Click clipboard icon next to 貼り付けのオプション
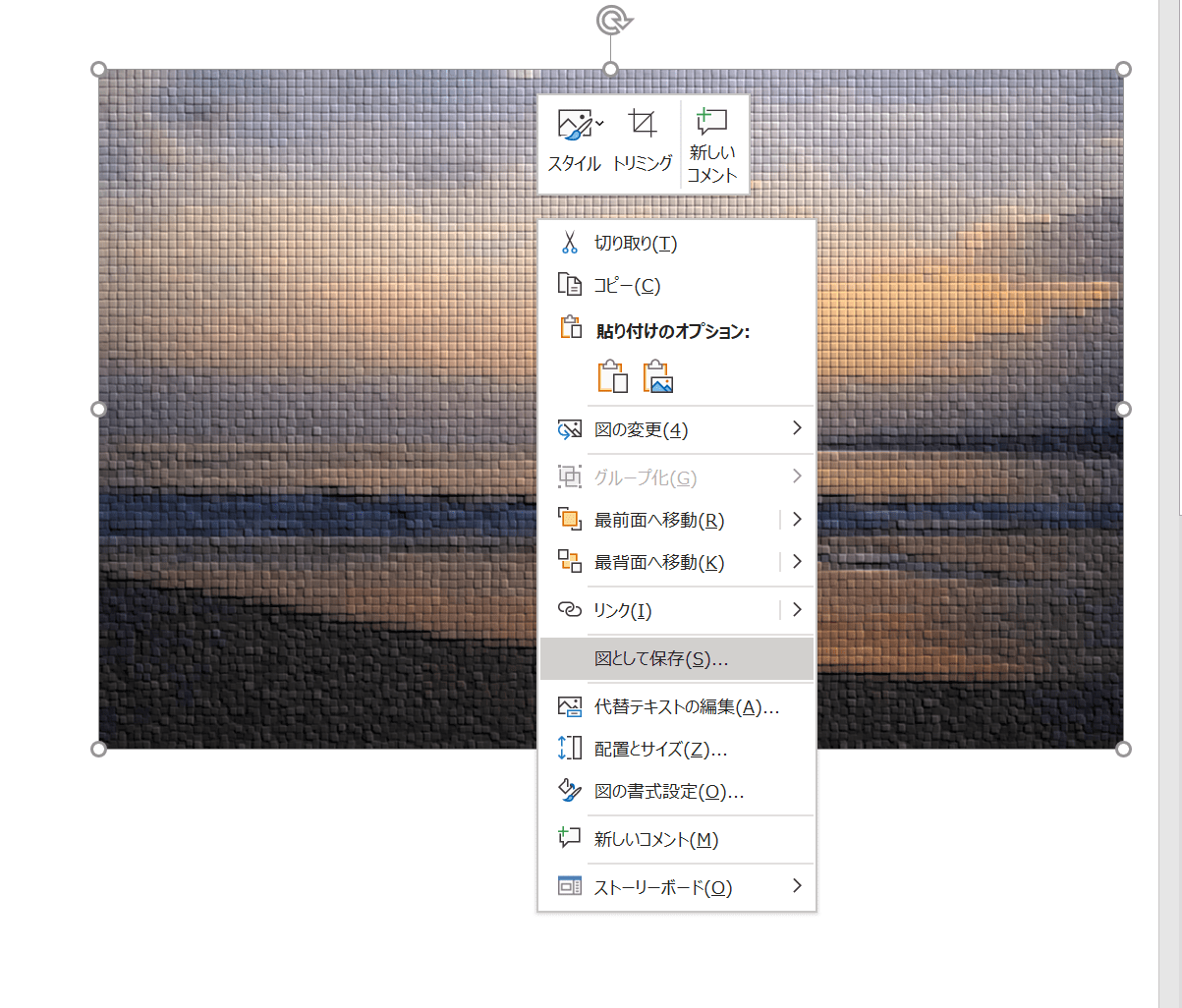Image resolution: width=1182 pixels, height=1008 pixels. click(570, 328)
